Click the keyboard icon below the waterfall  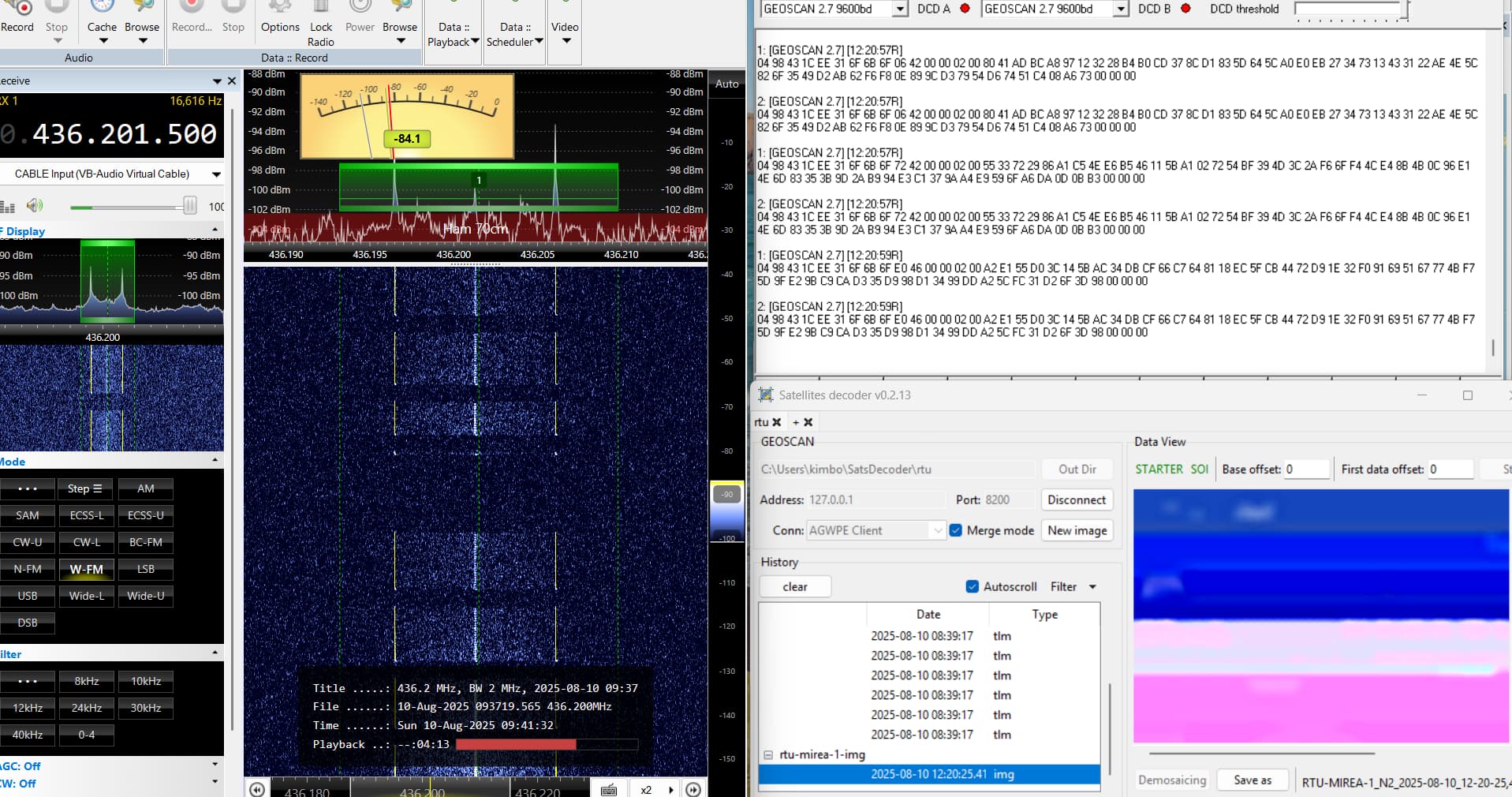pyautogui.click(x=608, y=789)
